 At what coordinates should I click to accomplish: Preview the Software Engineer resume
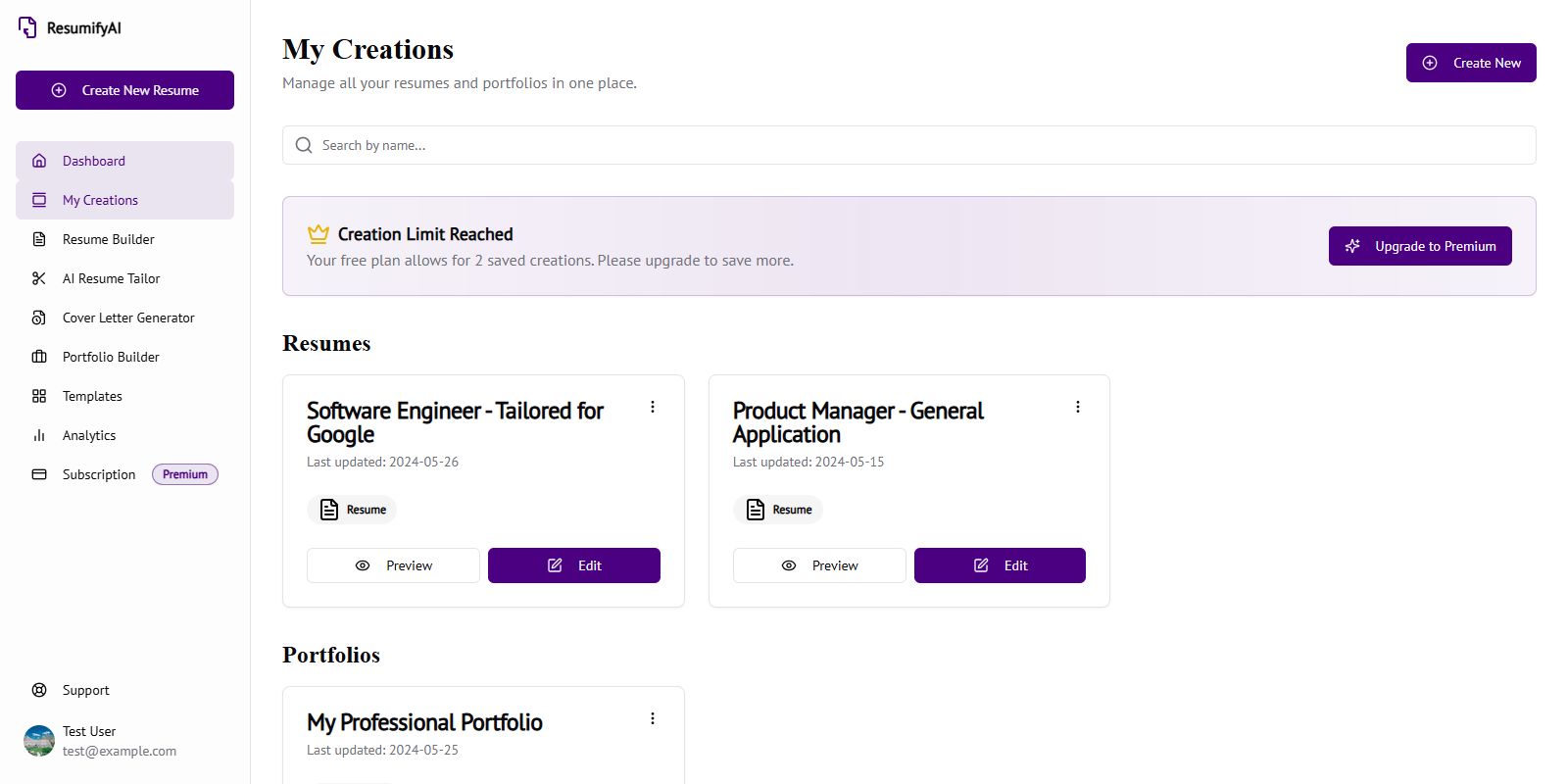(x=393, y=565)
